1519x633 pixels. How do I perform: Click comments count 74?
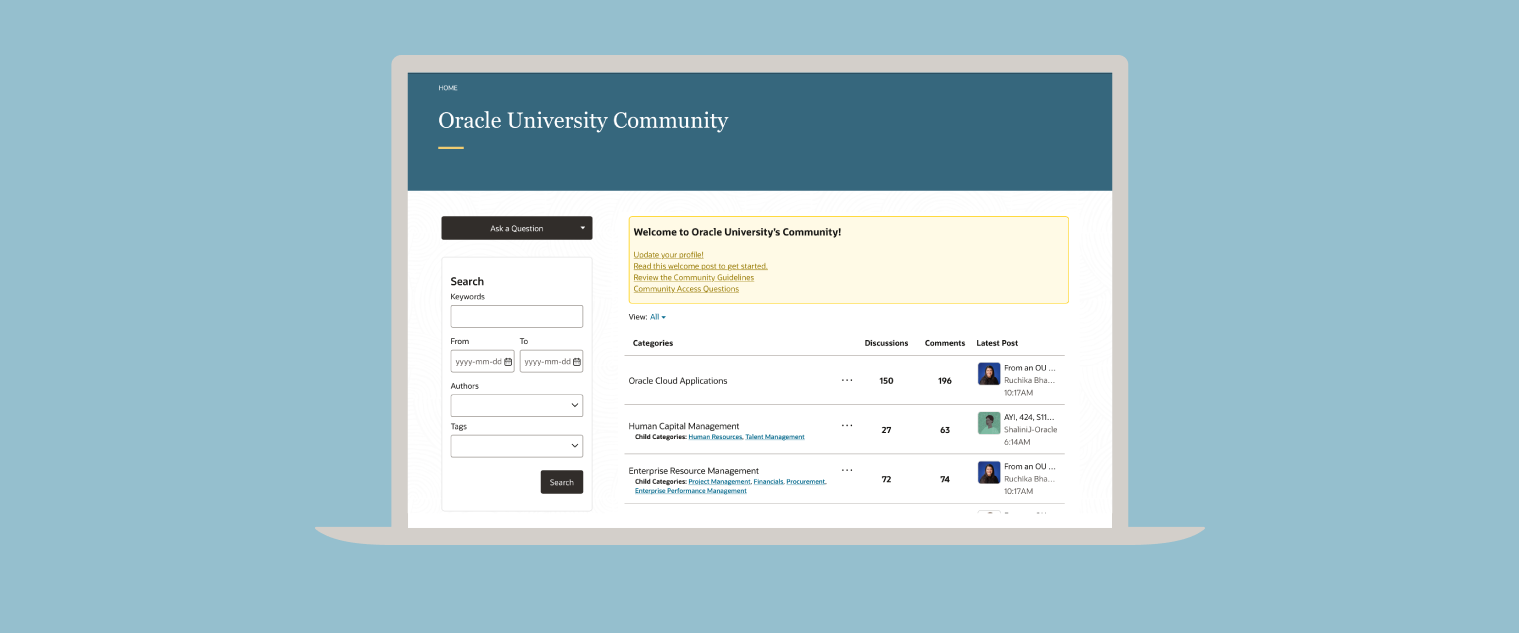tap(945, 479)
